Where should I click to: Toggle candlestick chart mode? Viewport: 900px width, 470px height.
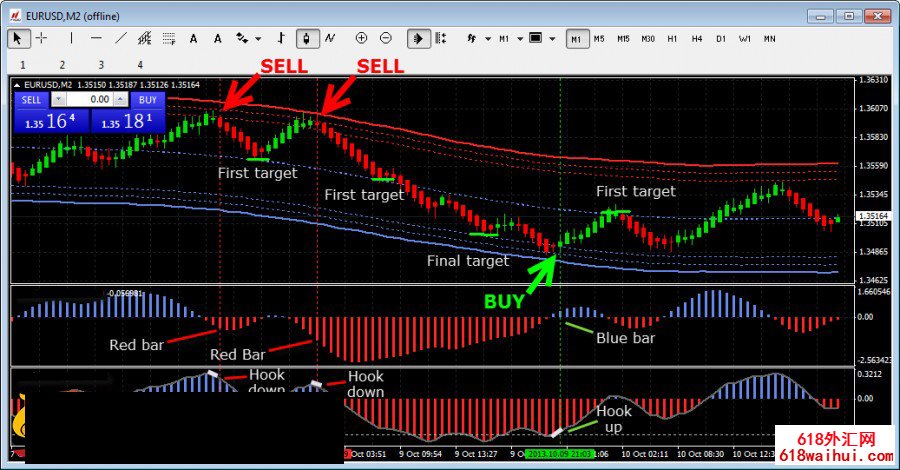pyautogui.click(x=307, y=38)
